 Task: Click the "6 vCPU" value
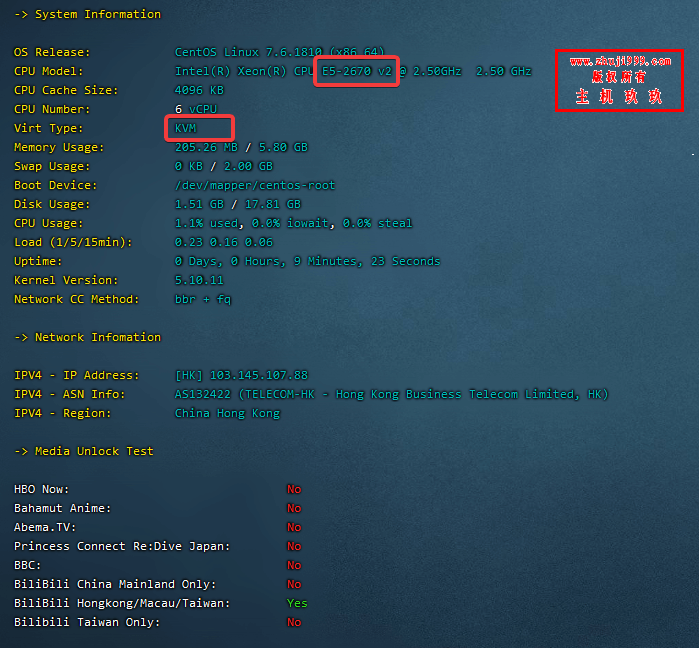196,109
